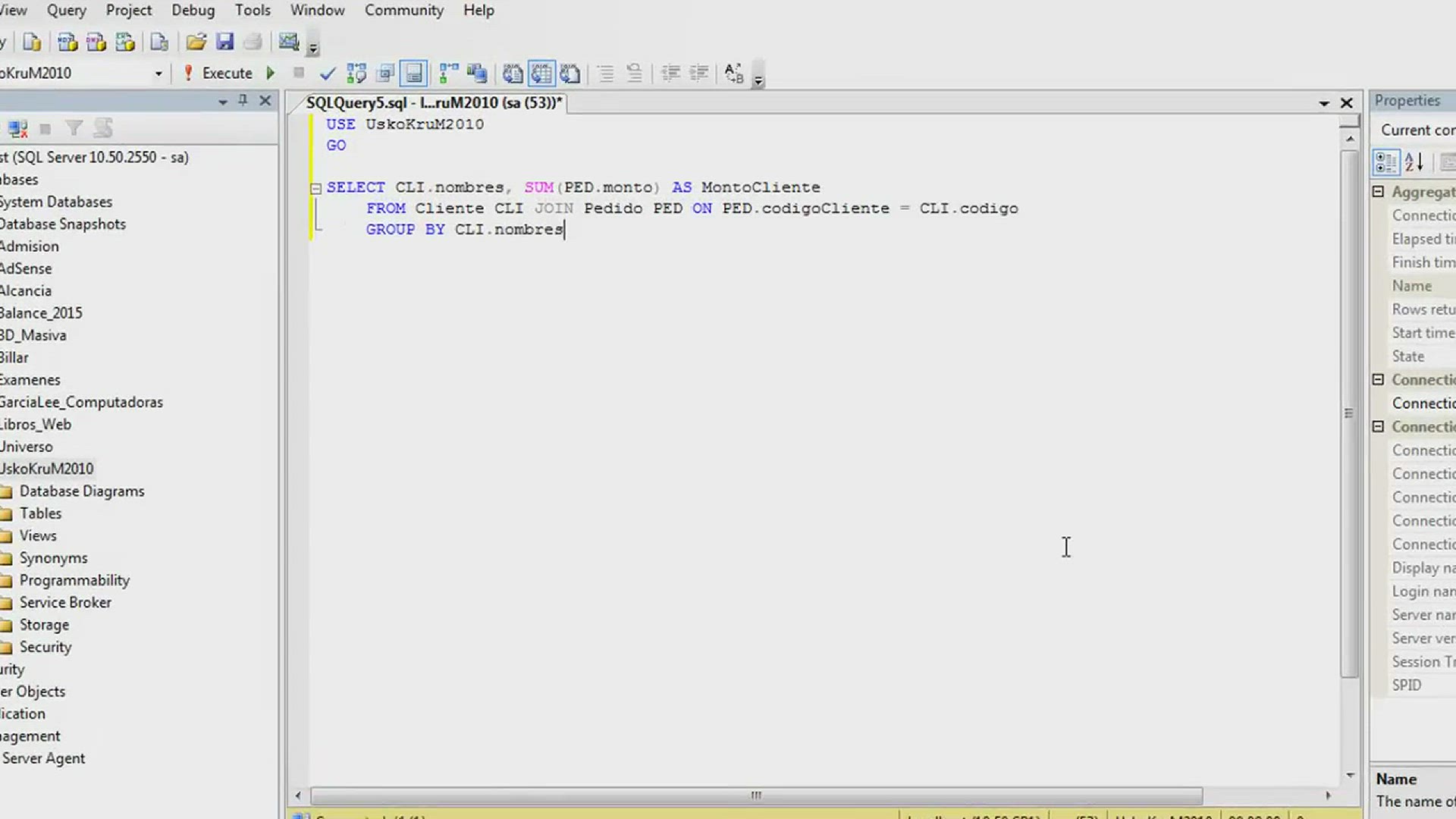Viewport: 1456px width, 819px height.
Task: Select the UskoKruM2010 database node
Action: click(x=47, y=469)
